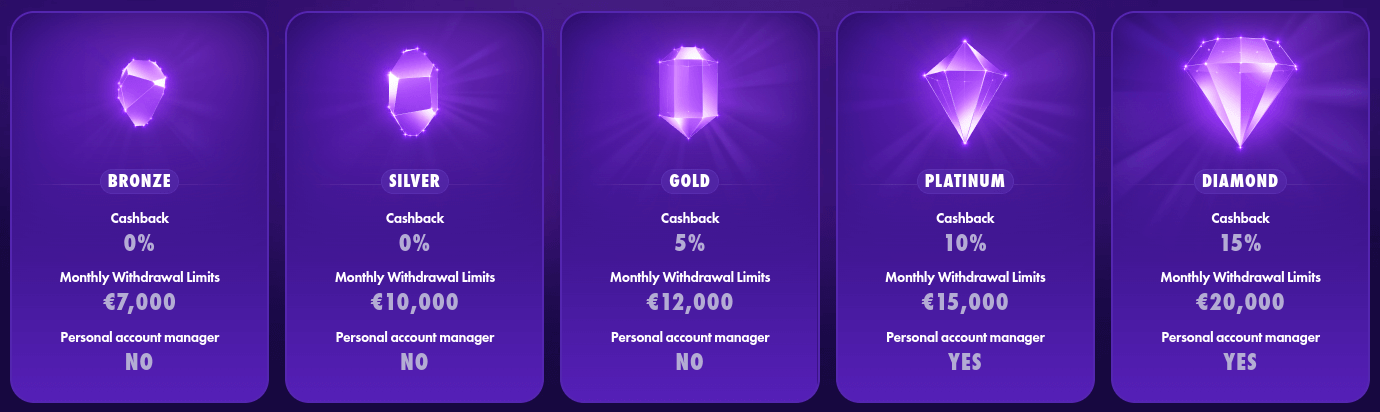Viewport: 1380px width, 412px height.
Task: Select the GOLD tier label
Action: click(x=690, y=181)
